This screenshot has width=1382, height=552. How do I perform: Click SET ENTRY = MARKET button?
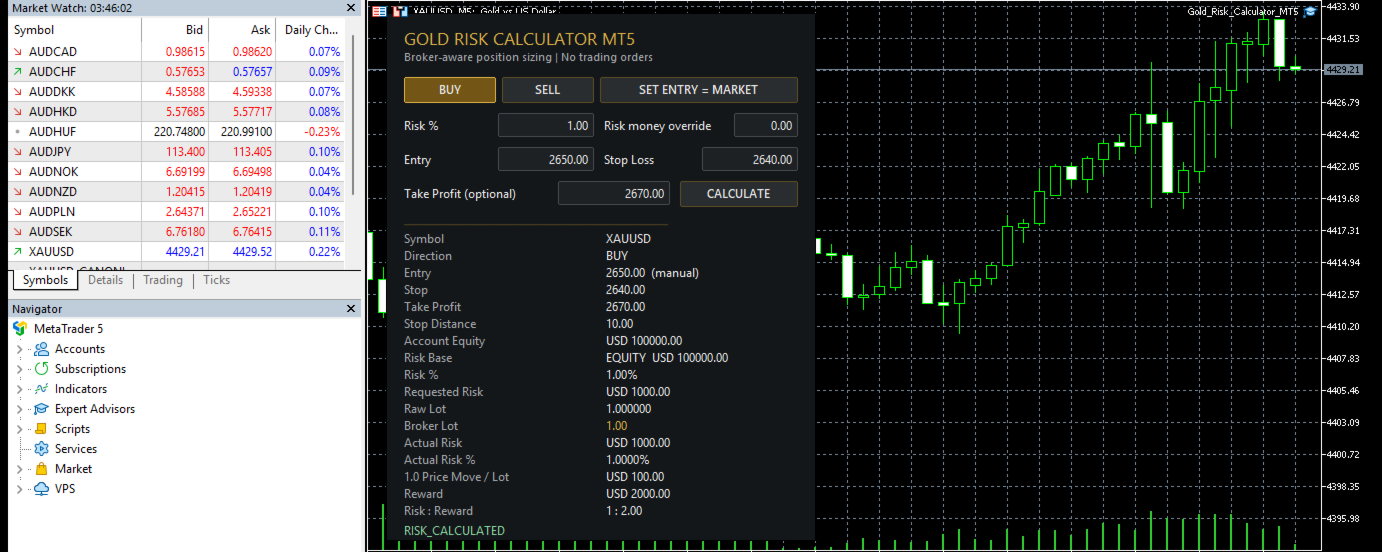pyautogui.click(x=699, y=90)
